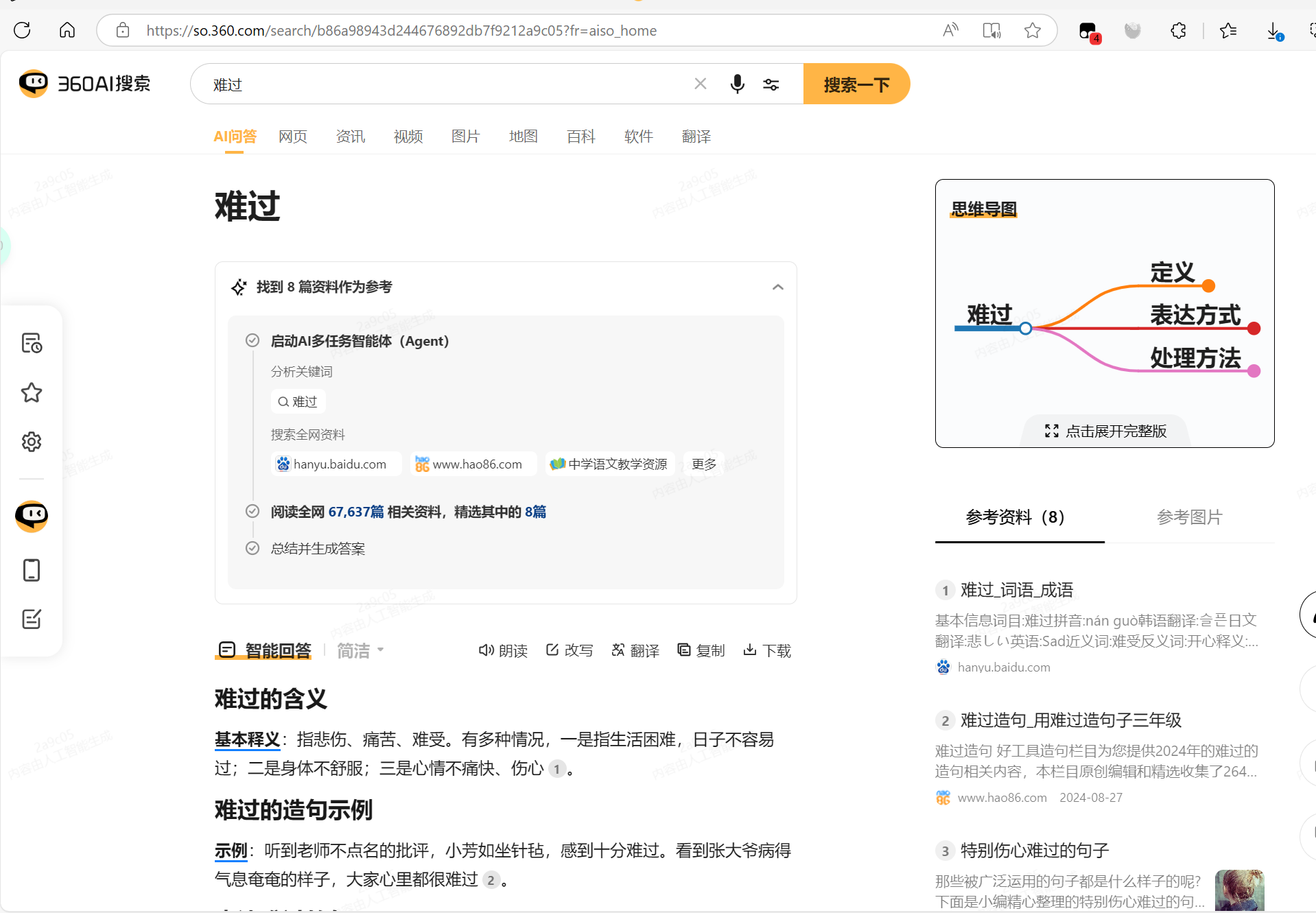The height and width of the screenshot is (913, 1316).
Task: Click 改写 to rewrite the answer
Action: [x=569, y=650]
